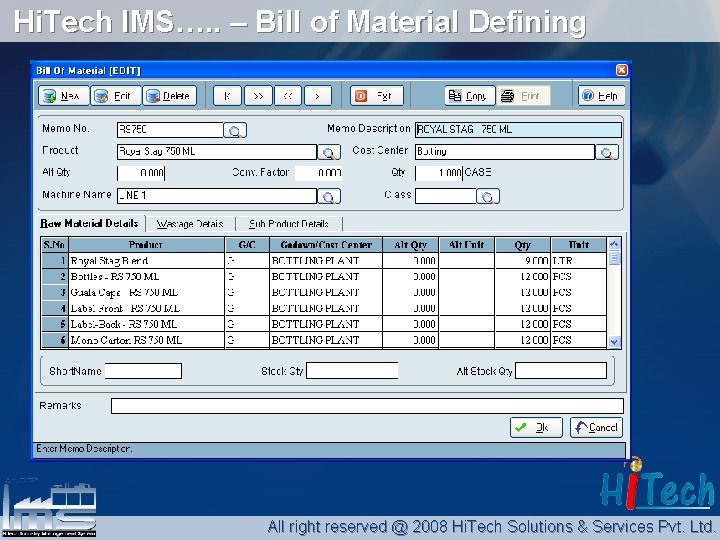Image resolution: width=720 pixels, height=540 pixels.
Task: Click the Alt Qty input field
Action: tap(141, 173)
